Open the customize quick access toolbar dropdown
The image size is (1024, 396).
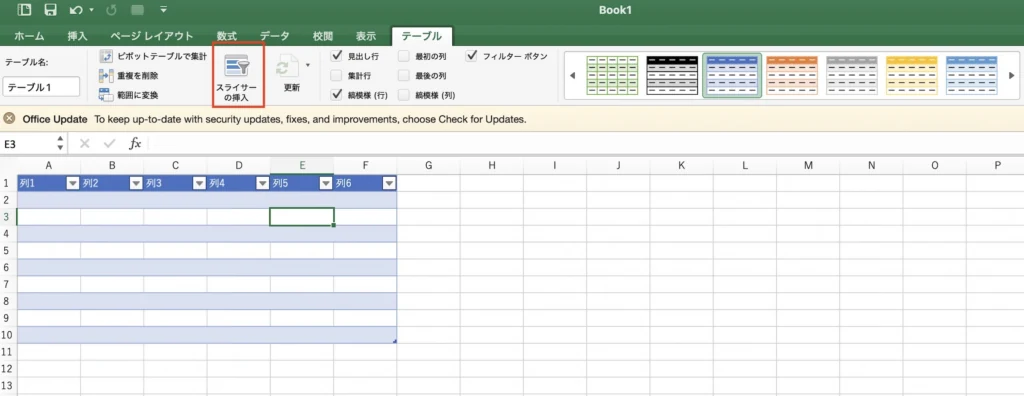point(163,10)
